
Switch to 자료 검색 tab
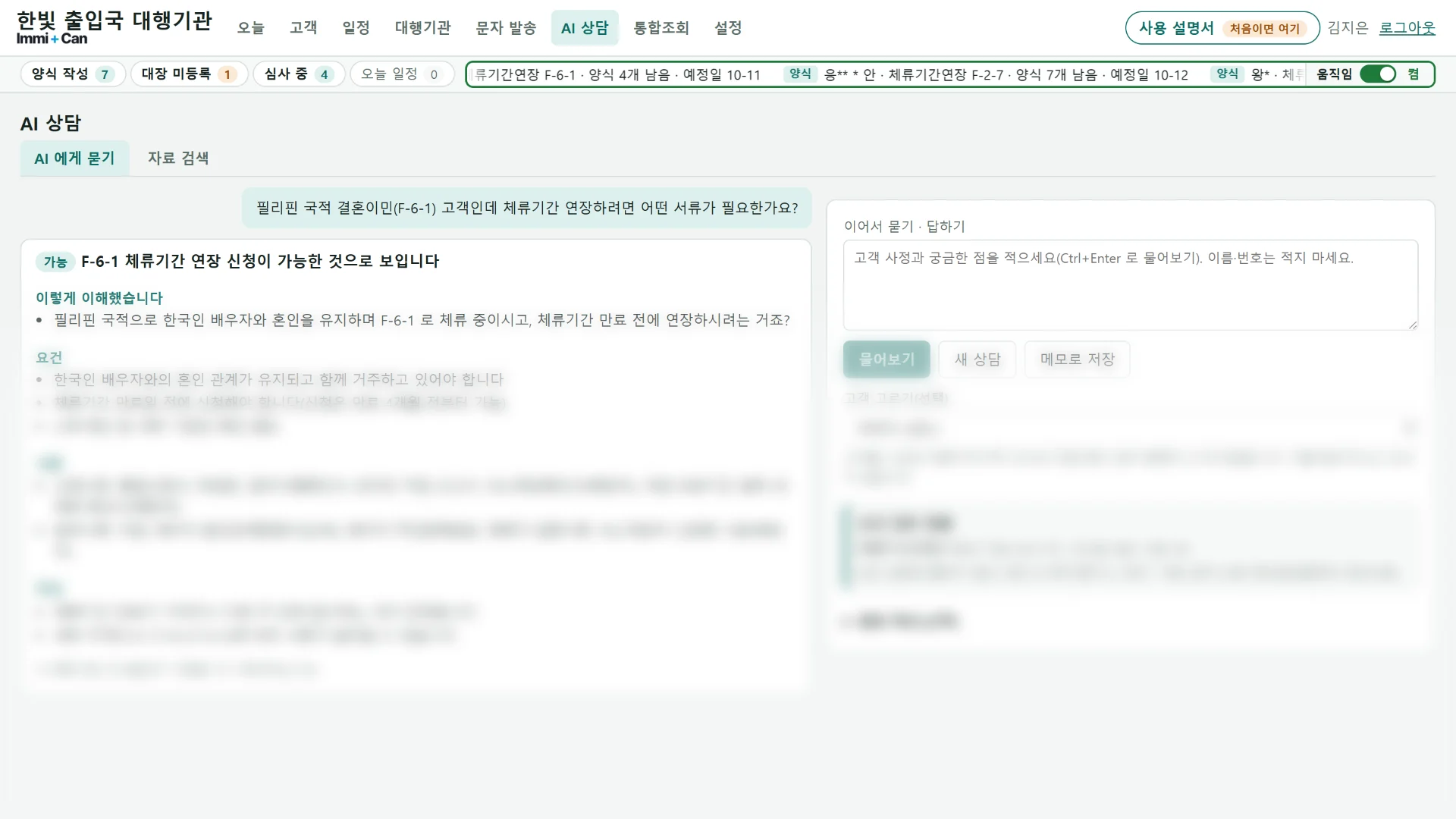(x=178, y=158)
